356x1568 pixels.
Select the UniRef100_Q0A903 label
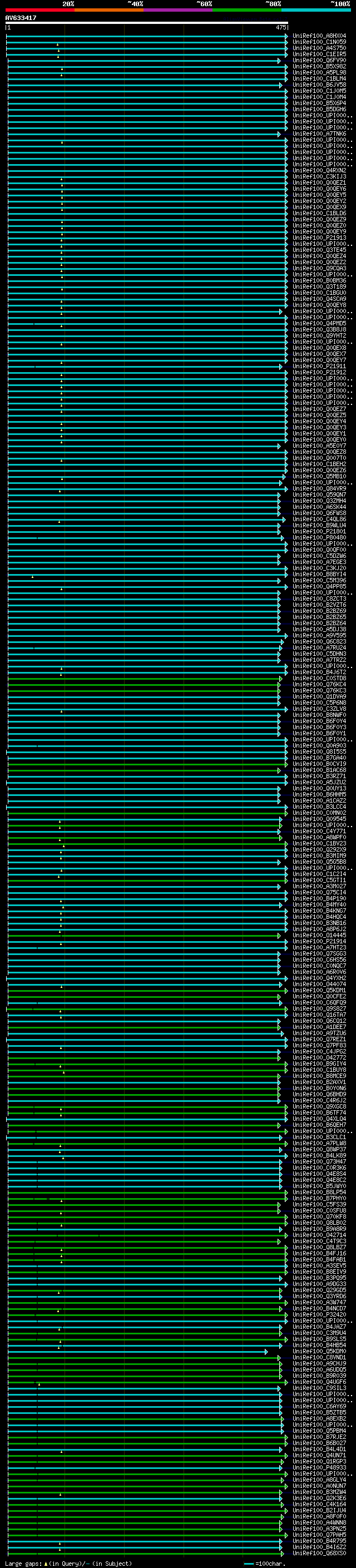click(319, 746)
